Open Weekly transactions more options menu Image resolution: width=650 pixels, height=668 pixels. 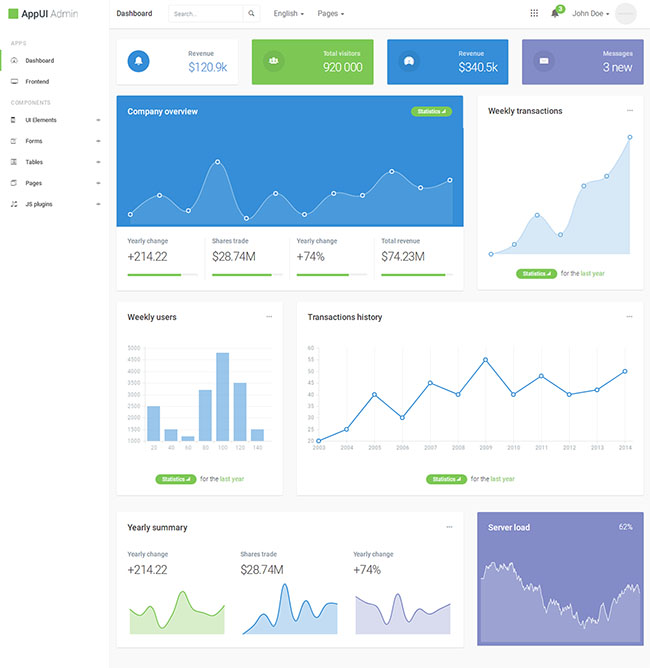(x=630, y=111)
